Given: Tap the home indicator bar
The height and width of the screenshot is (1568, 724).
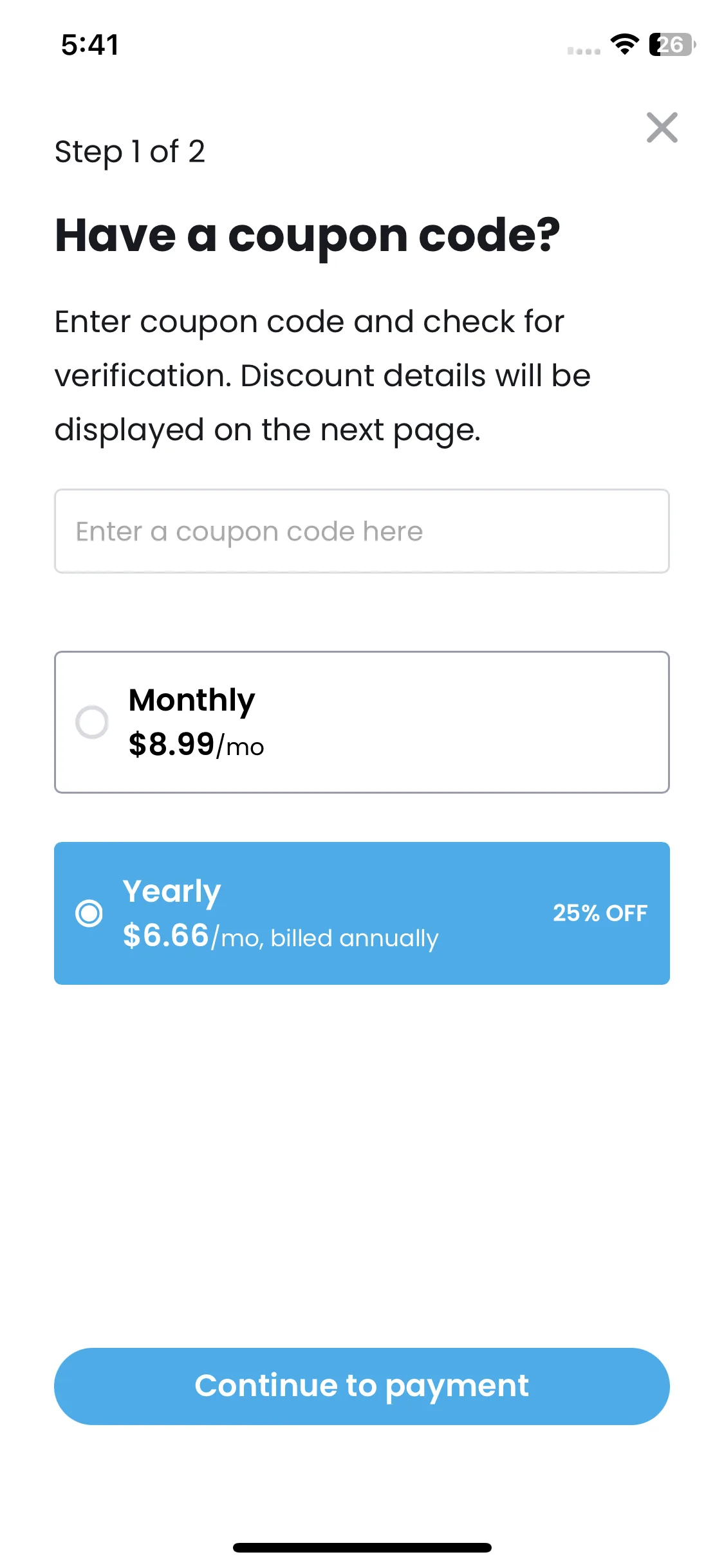Looking at the screenshot, I should [362, 1547].
